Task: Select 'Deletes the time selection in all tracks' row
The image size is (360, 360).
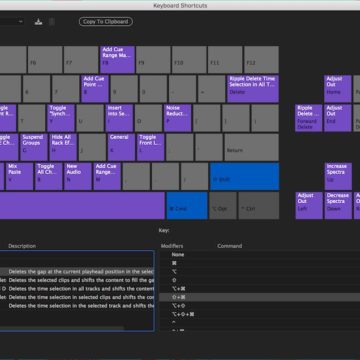Action: [77, 289]
